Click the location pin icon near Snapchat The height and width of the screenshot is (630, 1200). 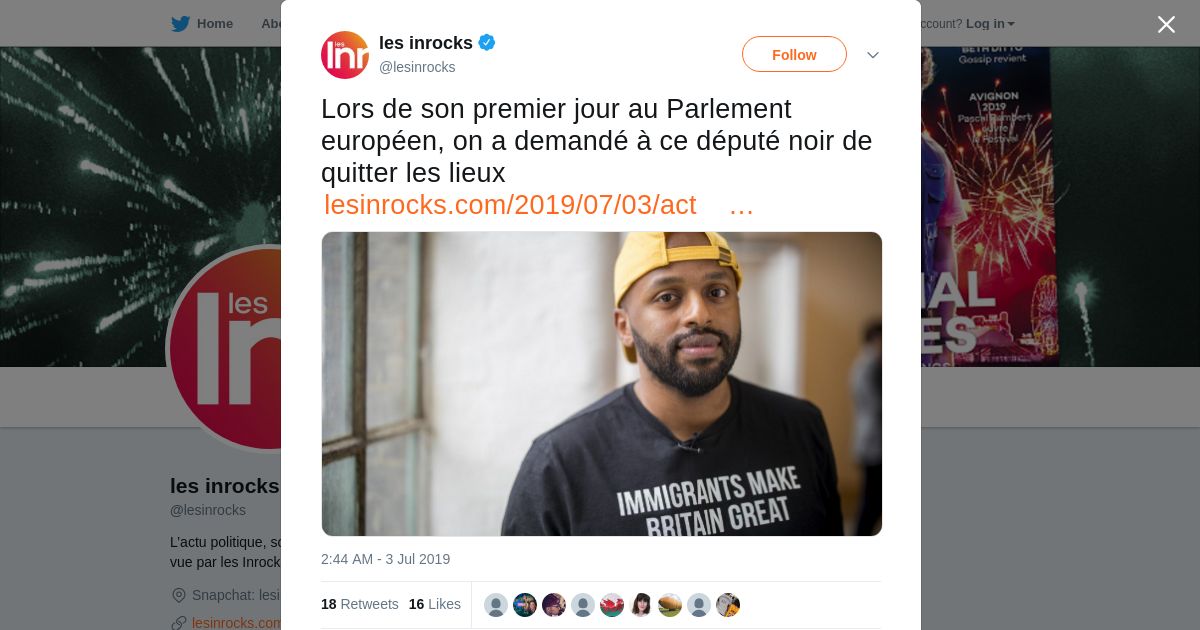pos(179,595)
